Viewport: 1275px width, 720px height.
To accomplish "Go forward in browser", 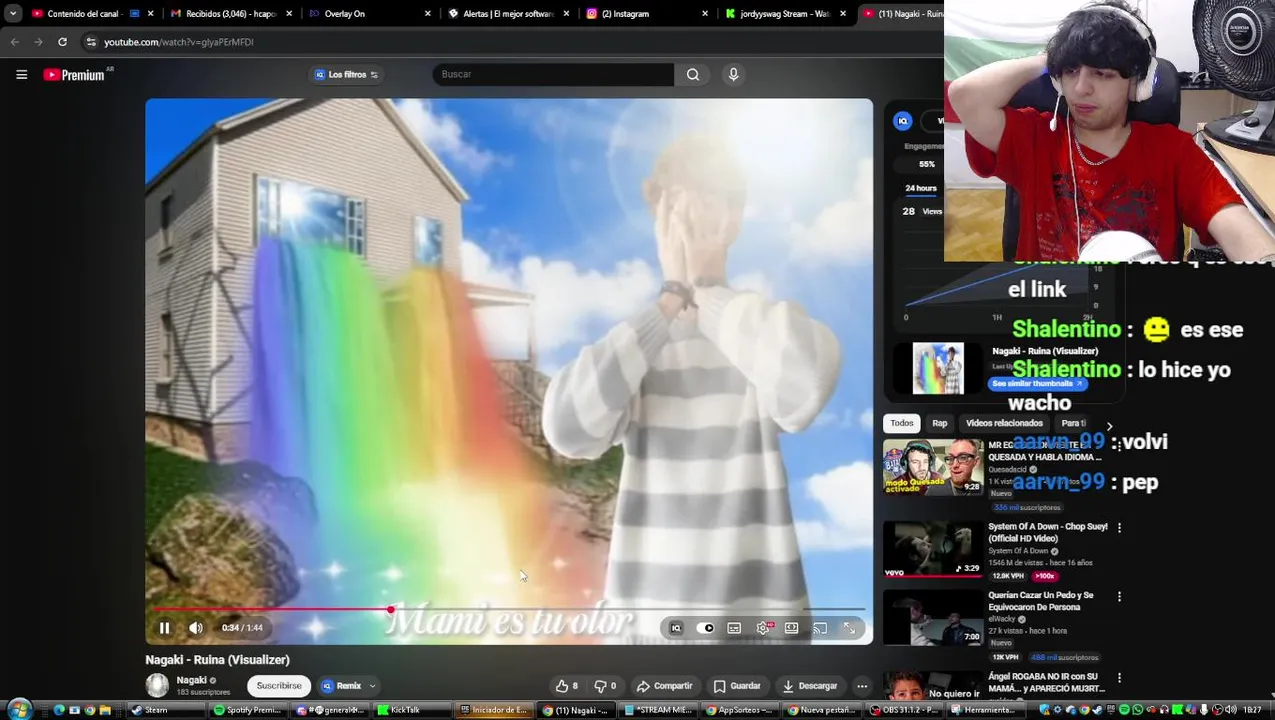I will pos(38,42).
